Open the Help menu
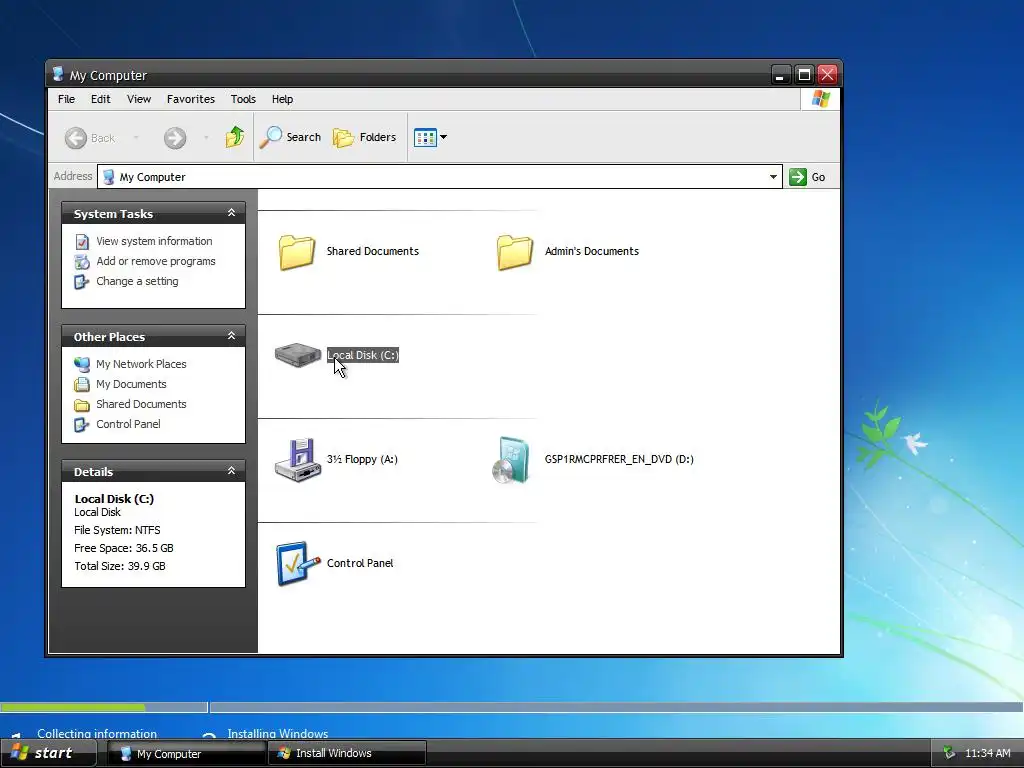Viewport: 1024px width, 768px height. (282, 99)
